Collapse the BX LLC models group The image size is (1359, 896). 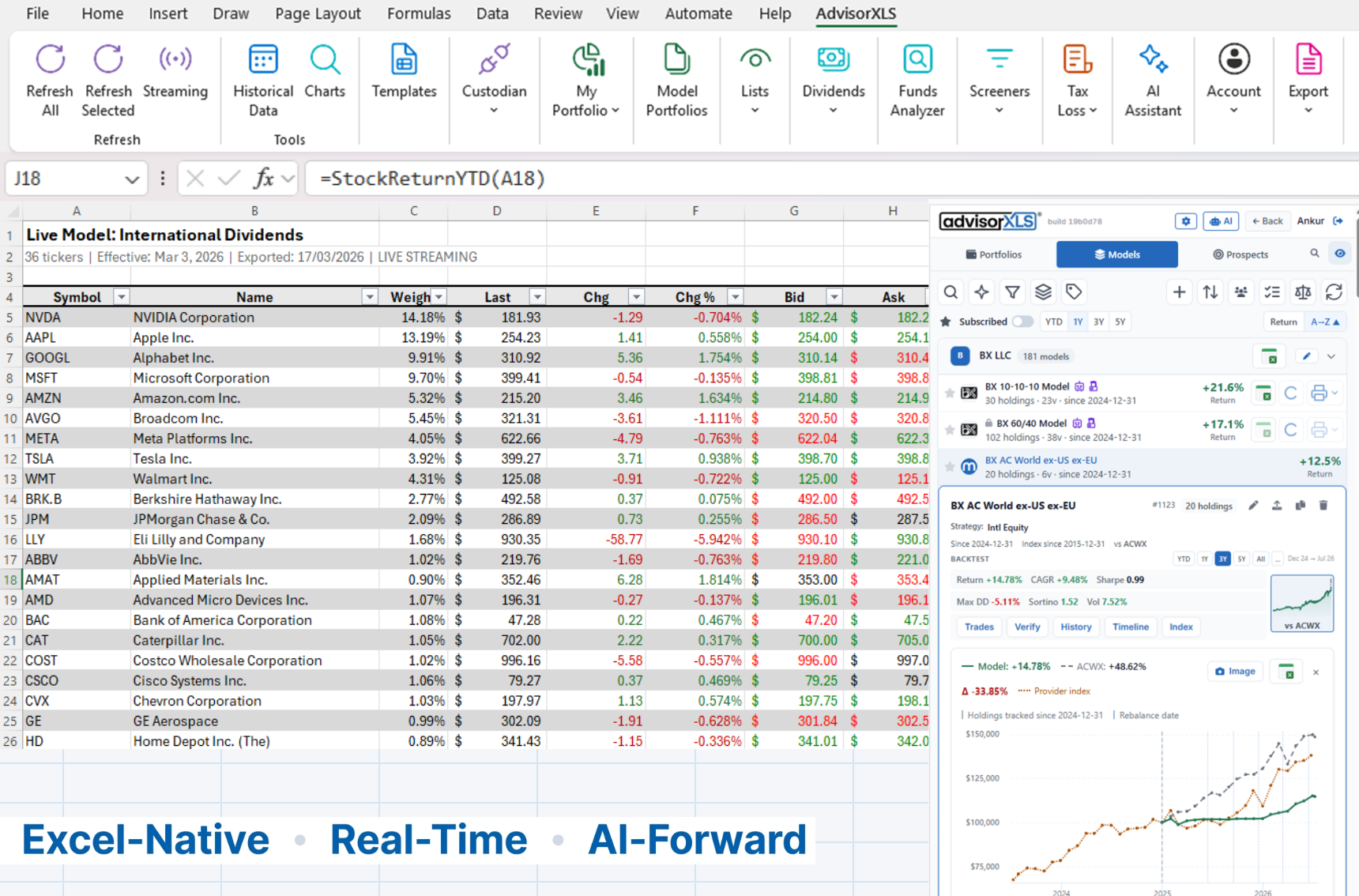click(1331, 356)
